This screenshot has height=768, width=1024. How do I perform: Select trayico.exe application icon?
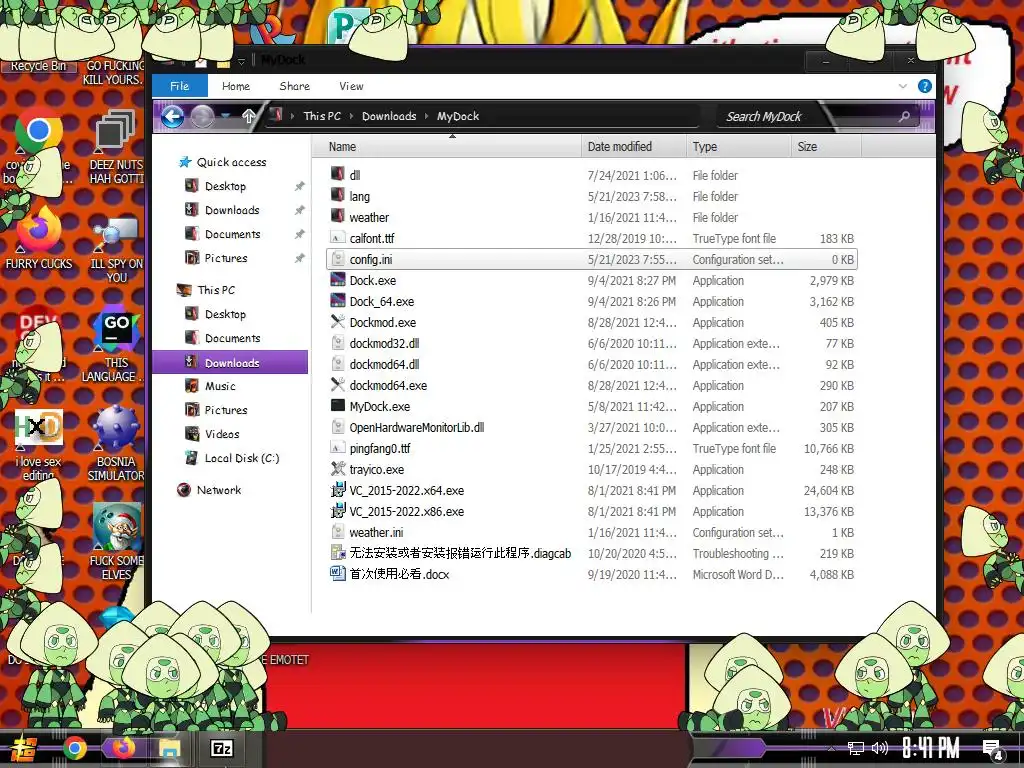338,469
